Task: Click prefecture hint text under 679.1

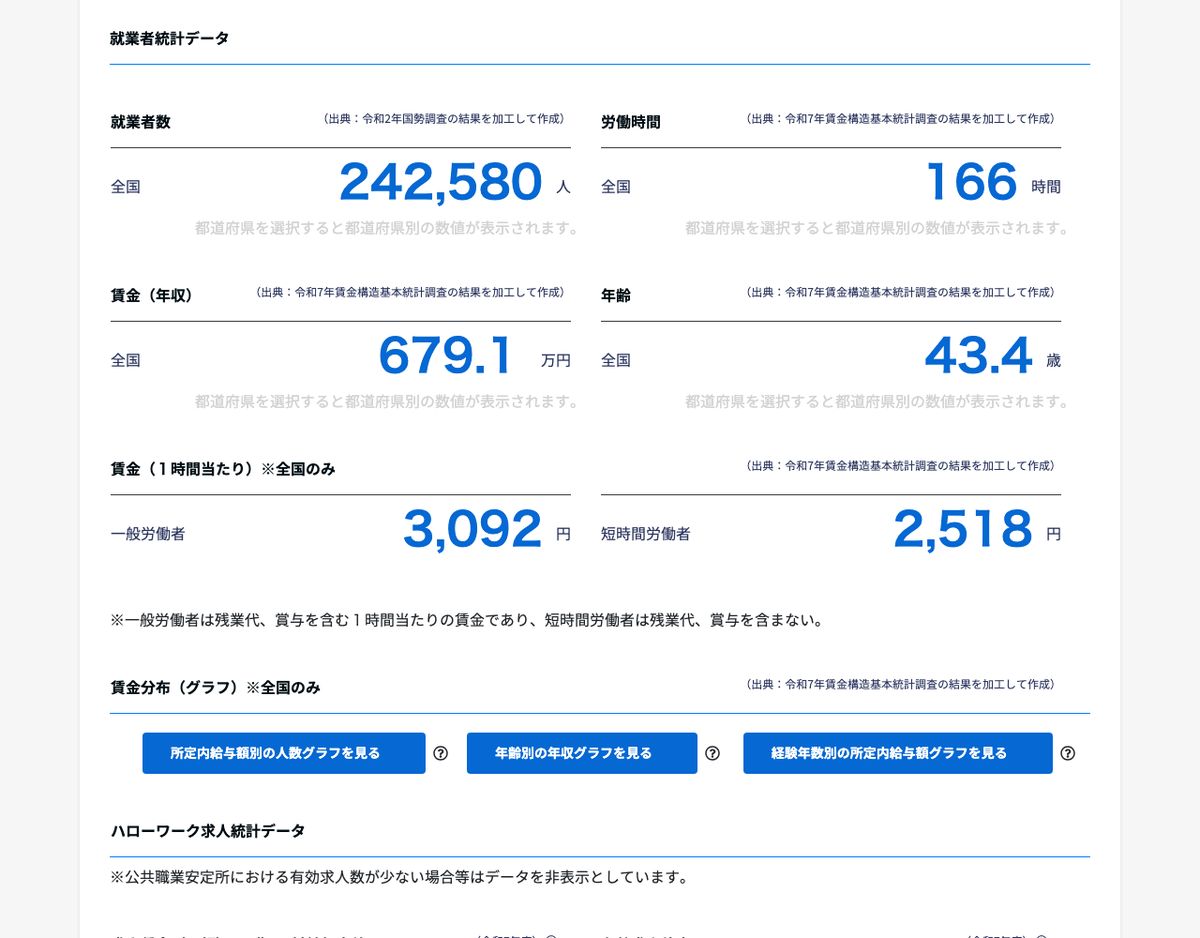Action: [x=388, y=402]
